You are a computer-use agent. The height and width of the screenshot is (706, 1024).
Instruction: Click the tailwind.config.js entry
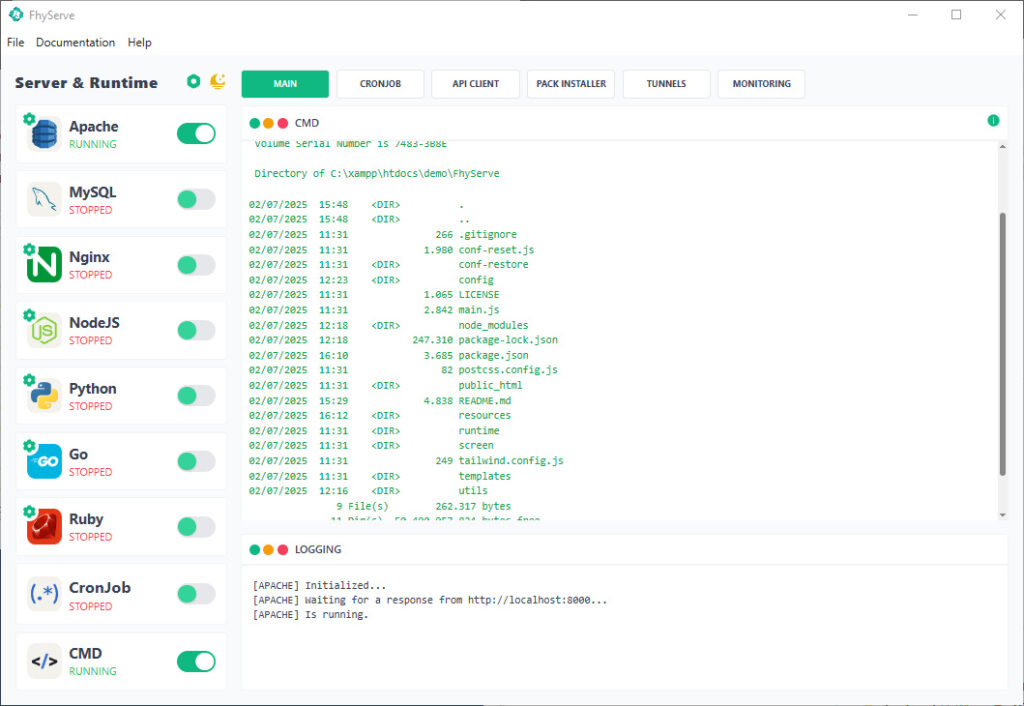(x=511, y=461)
